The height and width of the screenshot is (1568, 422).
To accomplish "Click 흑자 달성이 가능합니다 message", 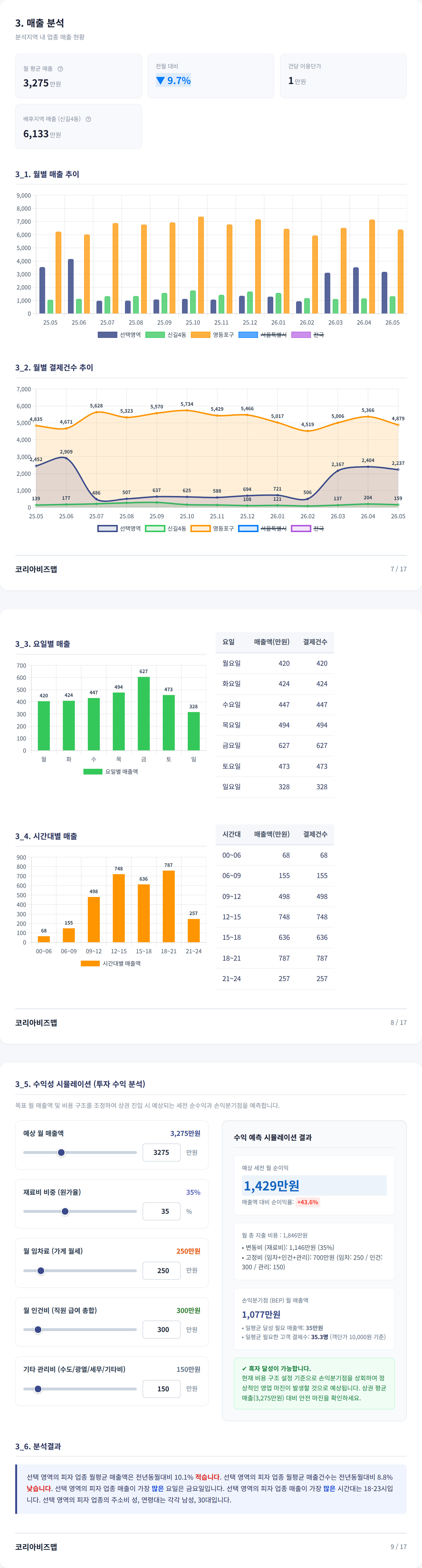I will point(276,1368).
